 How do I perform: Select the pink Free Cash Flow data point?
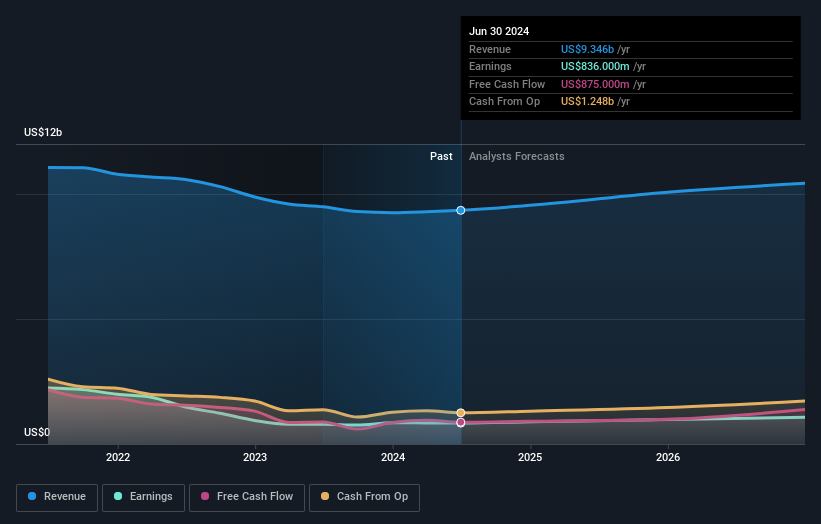click(461, 422)
